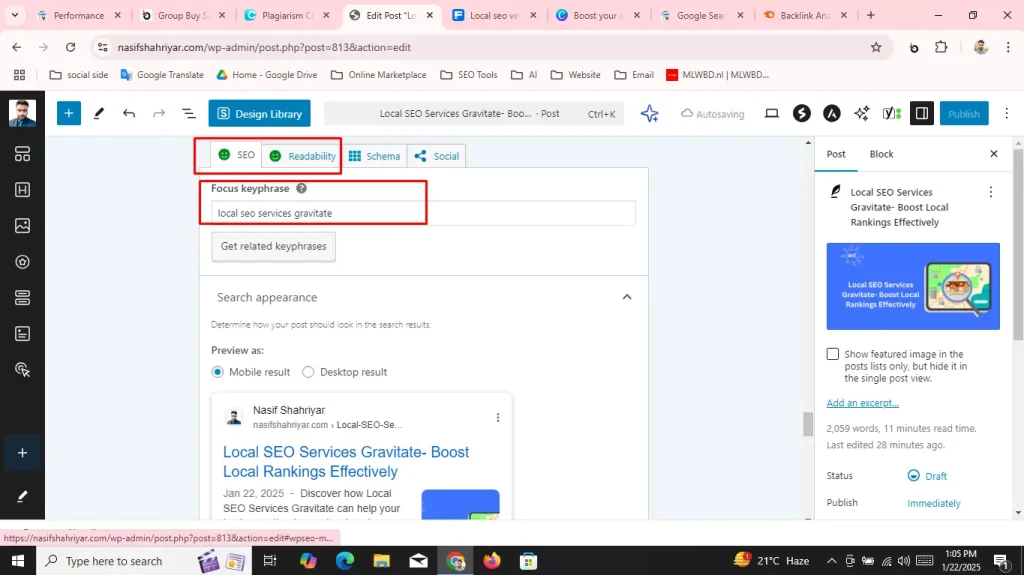Open the document overview list icon
Screen dimensions: 1024x575
coord(189,114)
